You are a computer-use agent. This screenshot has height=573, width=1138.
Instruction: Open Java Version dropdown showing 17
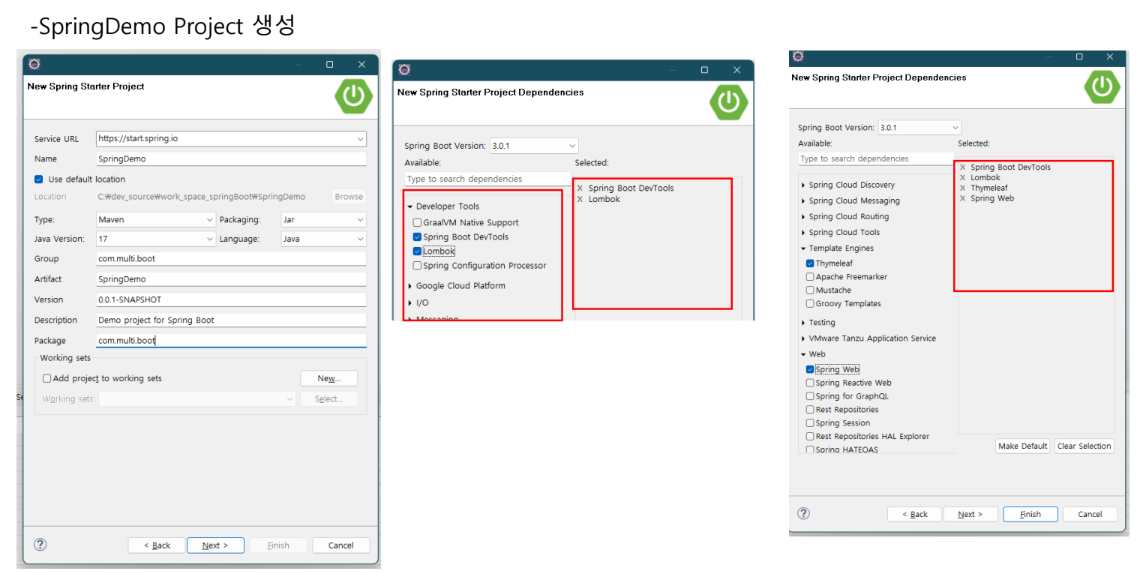tap(210, 239)
